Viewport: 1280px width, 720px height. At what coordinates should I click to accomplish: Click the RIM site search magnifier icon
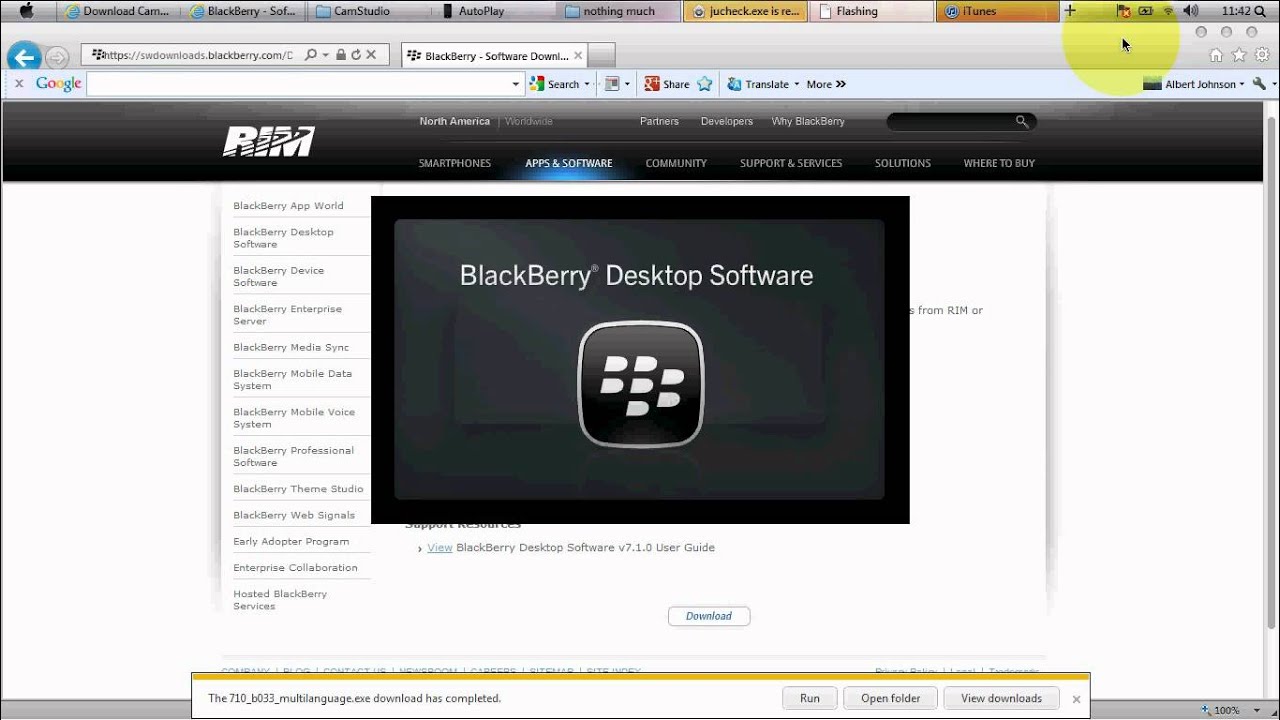click(x=1021, y=121)
